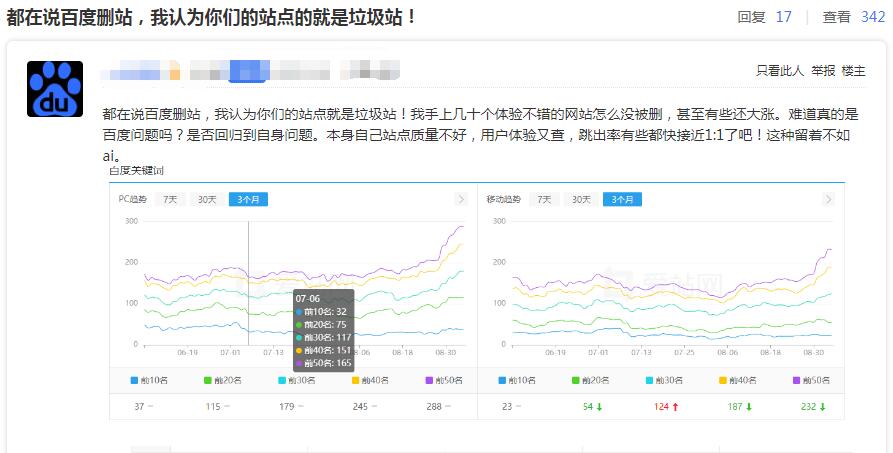Toggle 前30名 series in PC chart legend
Image resolution: width=893 pixels, height=453 pixels.
[x=297, y=380]
